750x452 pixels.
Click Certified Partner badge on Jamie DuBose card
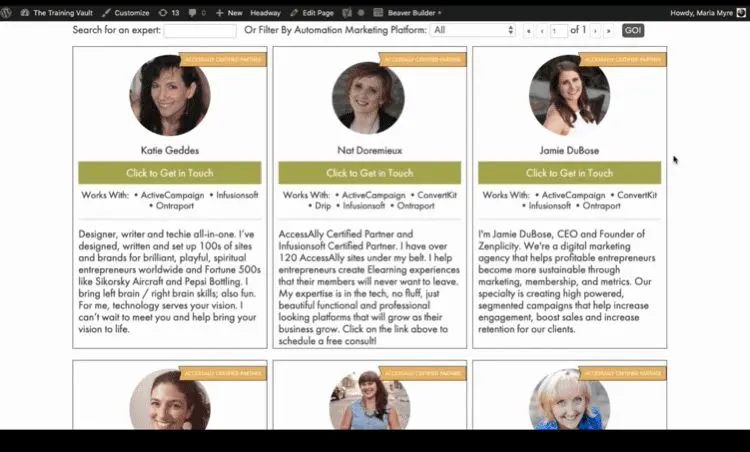[x=623, y=60]
